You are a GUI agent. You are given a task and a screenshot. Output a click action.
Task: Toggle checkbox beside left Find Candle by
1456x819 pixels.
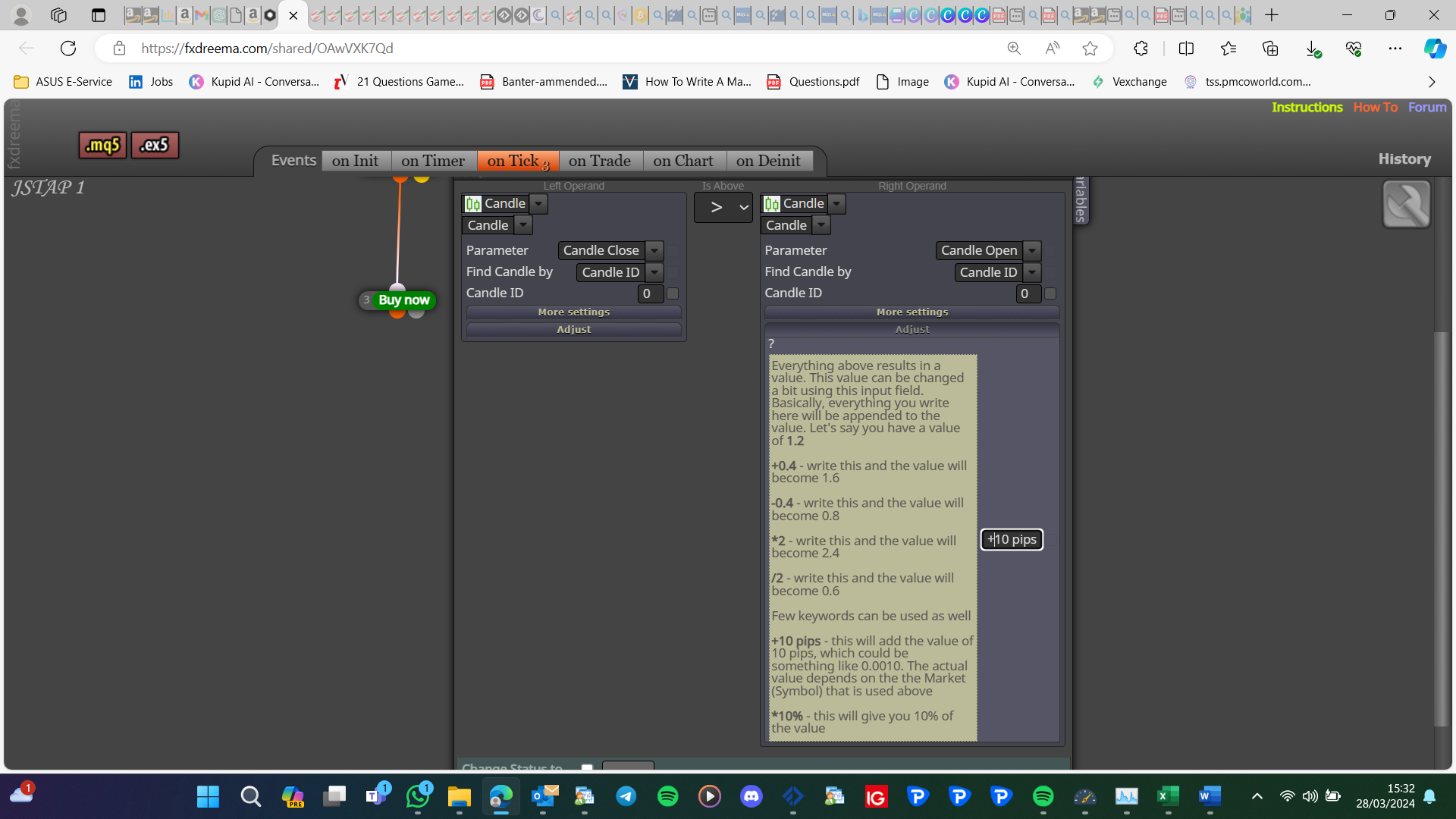673,272
